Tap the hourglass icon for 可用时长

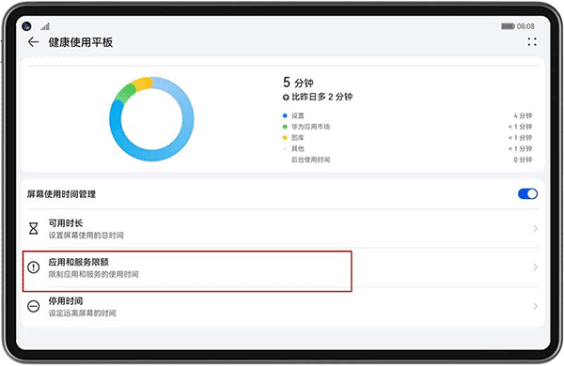(33, 228)
